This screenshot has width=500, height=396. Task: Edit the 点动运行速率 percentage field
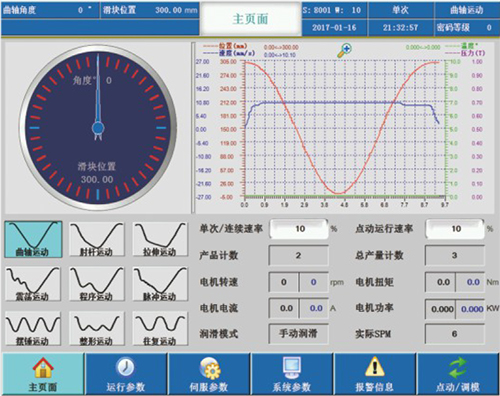(x=455, y=229)
